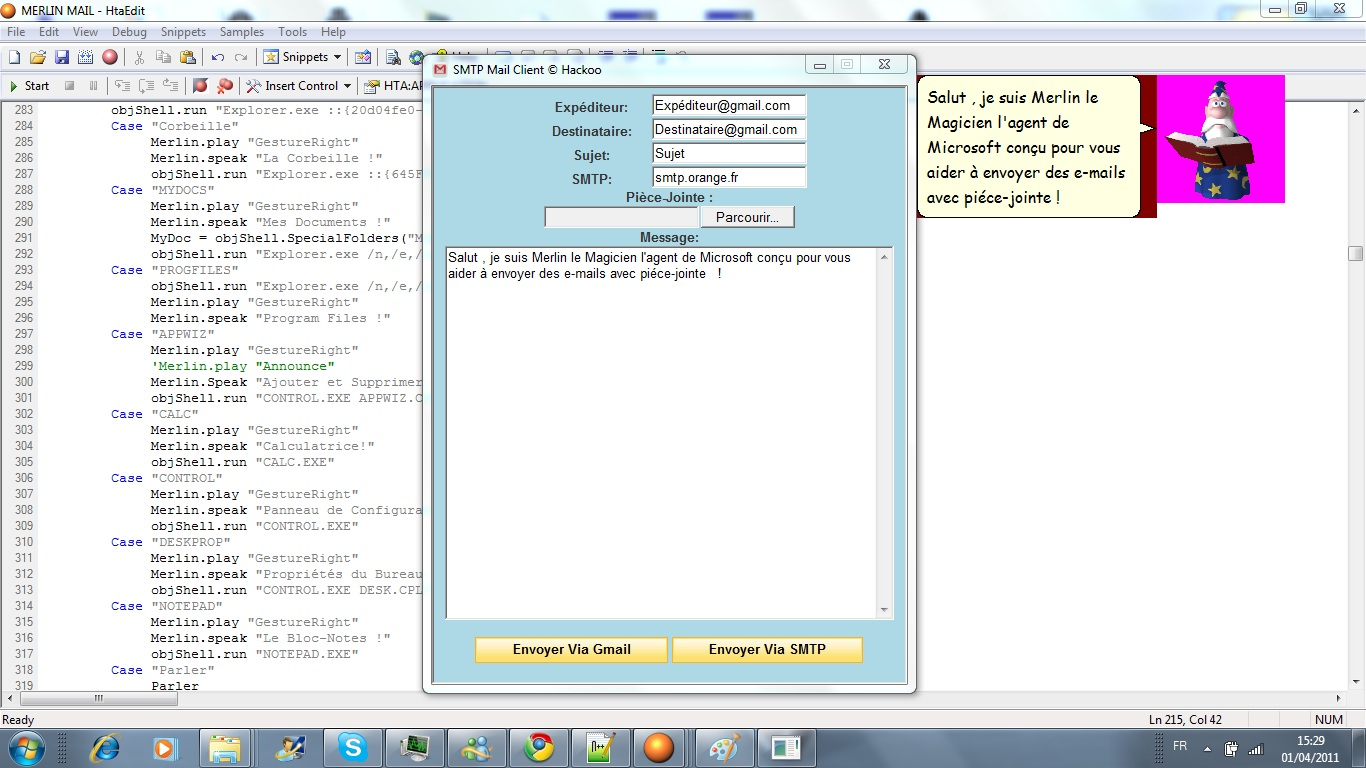1366x768 pixels.
Task: Open the Samples menu
Action: [x=241, y=32]
